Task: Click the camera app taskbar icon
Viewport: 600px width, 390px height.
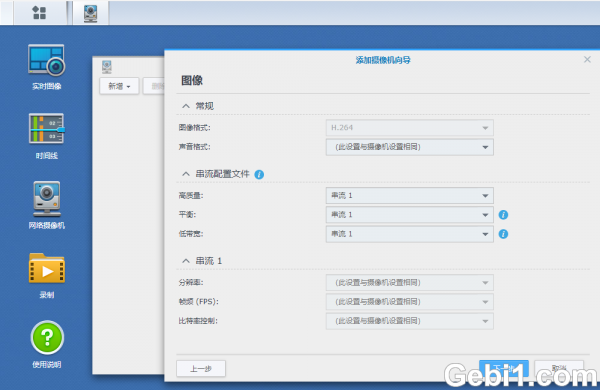Action: 90,13
